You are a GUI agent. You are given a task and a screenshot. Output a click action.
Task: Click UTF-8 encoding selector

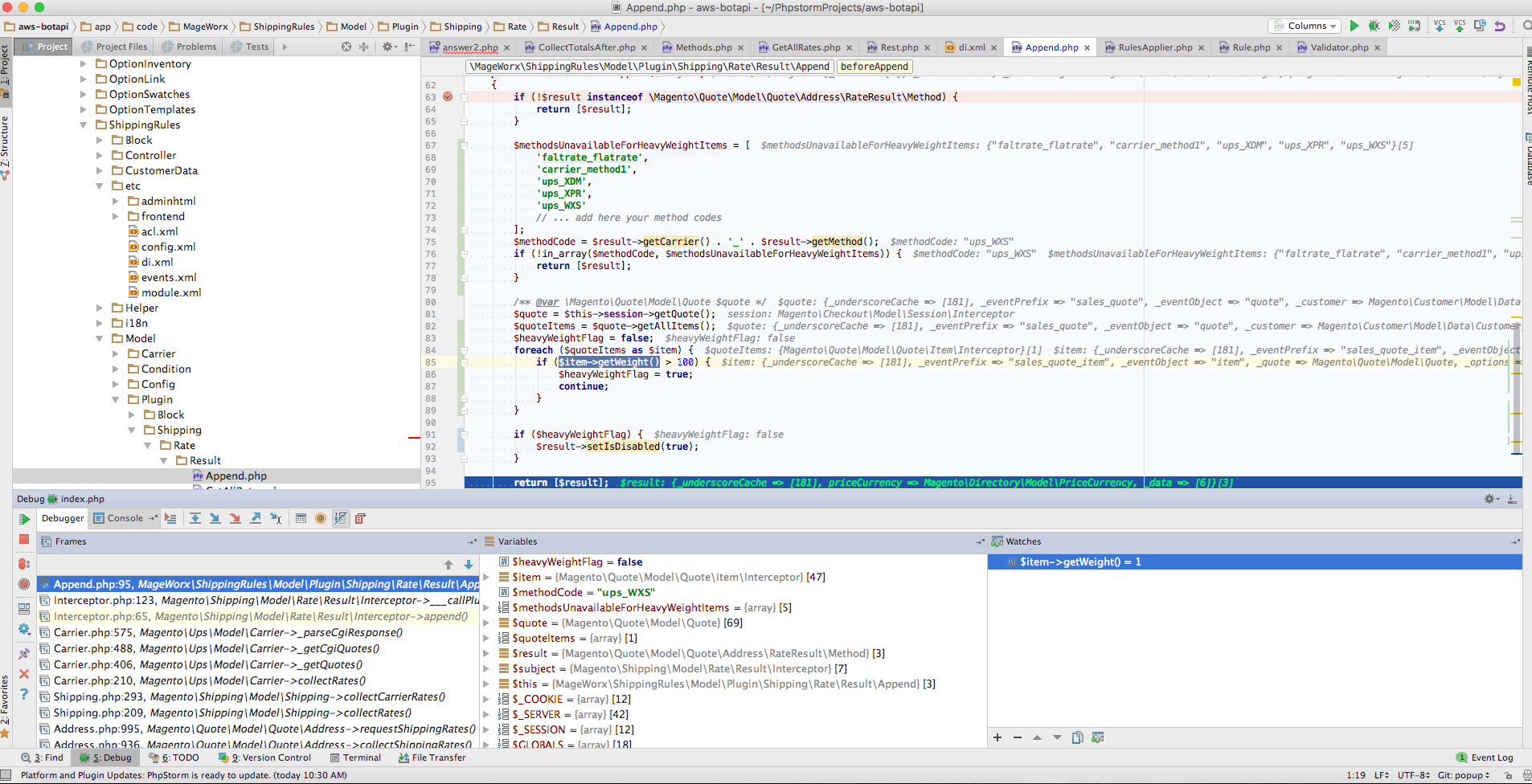click(1413, 775)
